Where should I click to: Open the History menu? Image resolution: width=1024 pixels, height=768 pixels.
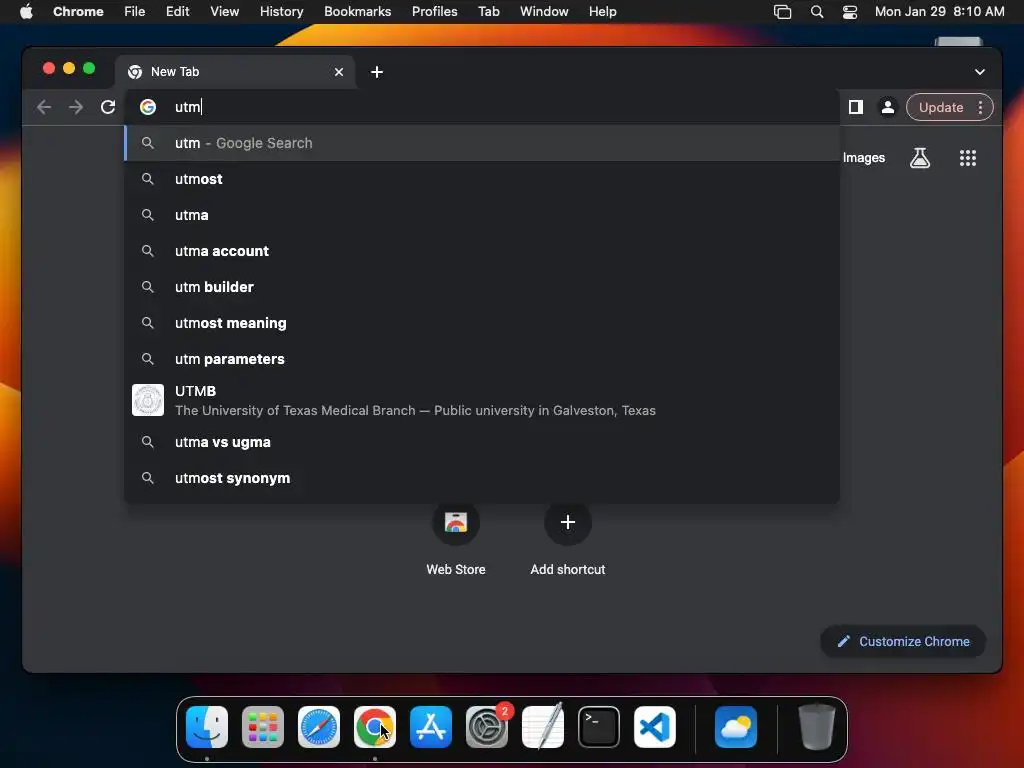[x=281, y=12]
